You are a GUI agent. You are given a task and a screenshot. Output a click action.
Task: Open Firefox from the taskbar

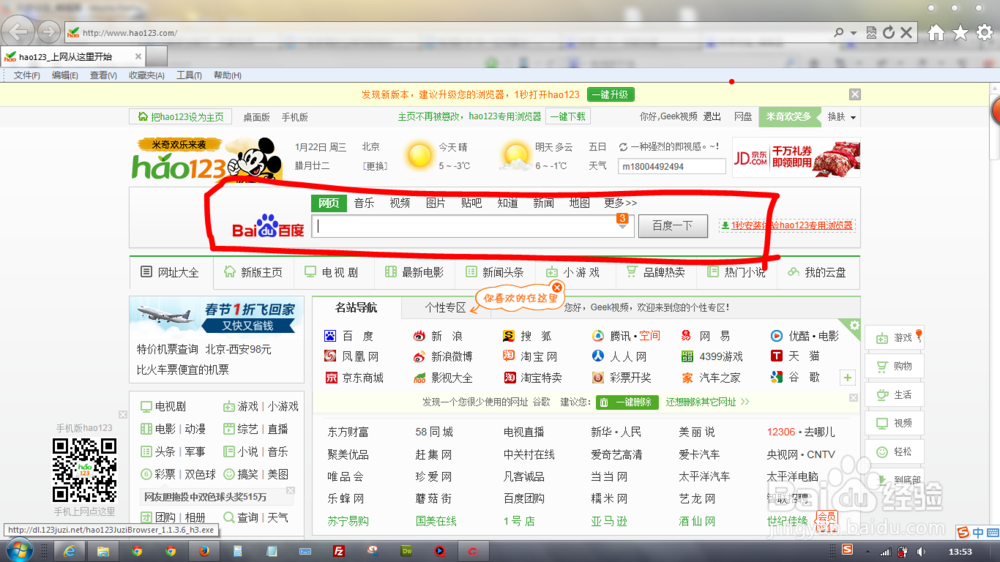(203, 551)
